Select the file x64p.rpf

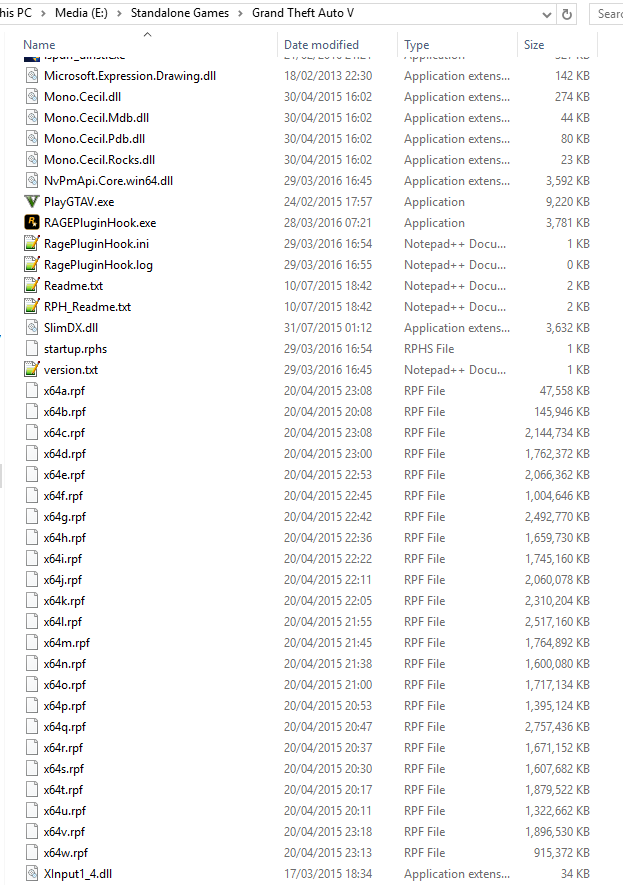[x=65, y=706]
